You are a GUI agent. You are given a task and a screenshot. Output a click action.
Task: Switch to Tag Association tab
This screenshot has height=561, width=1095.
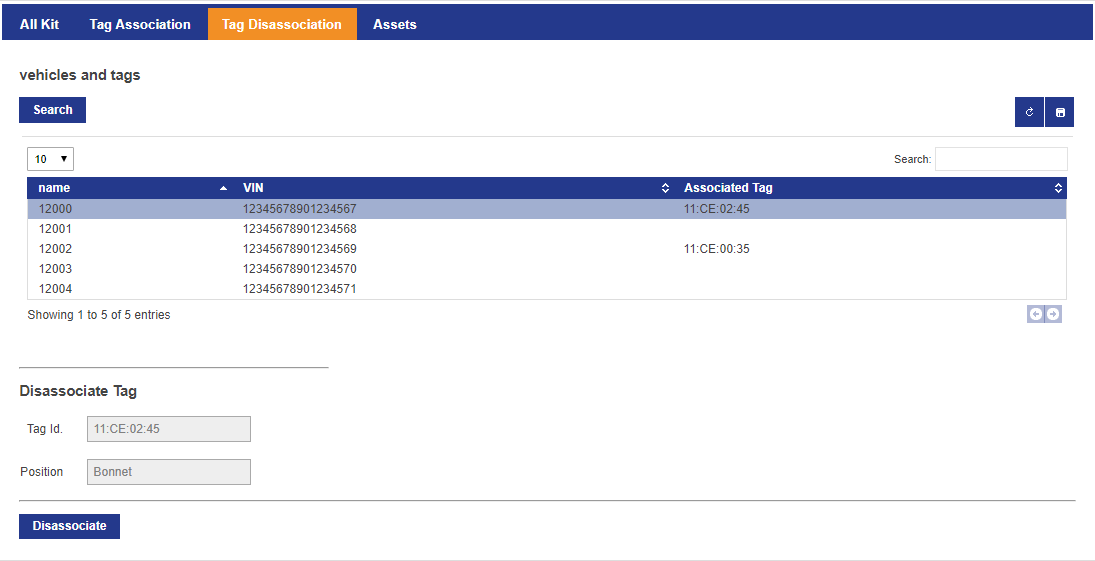pyautogui.click(x=140, y=24)
